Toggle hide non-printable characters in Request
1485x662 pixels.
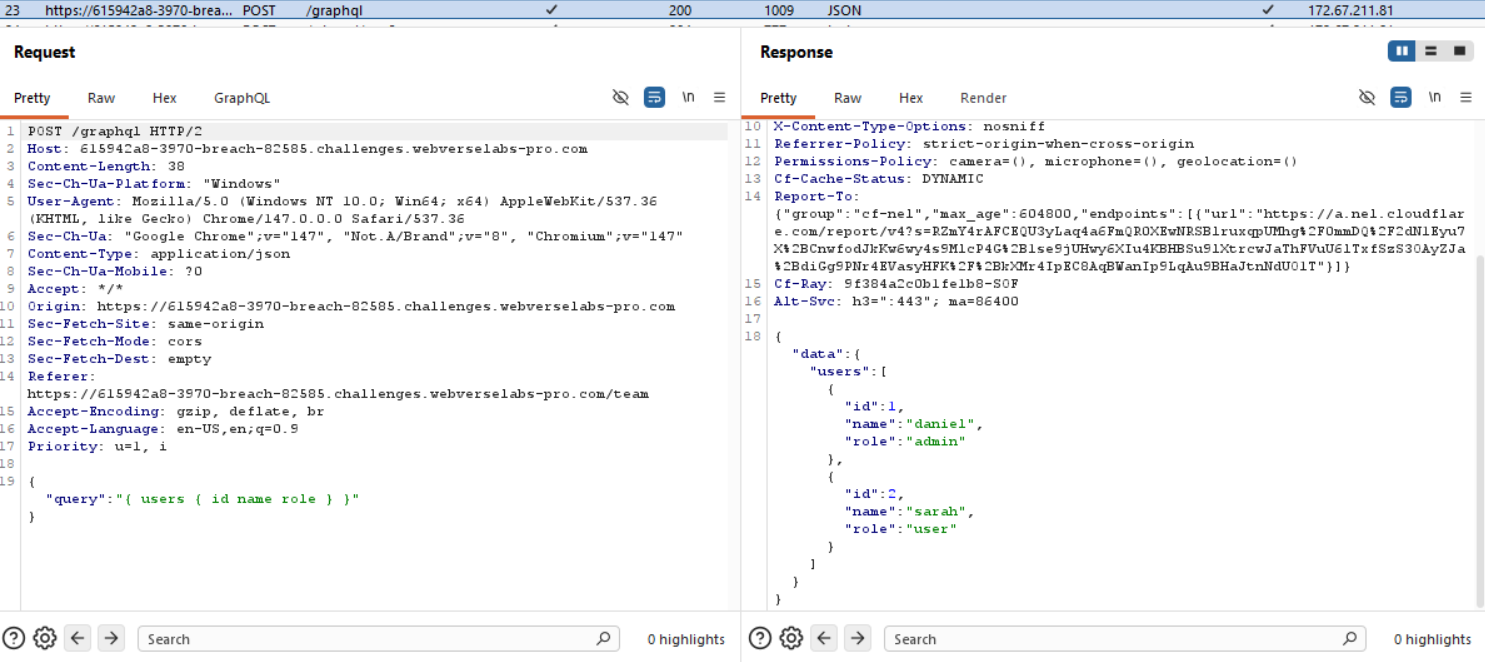(621, 97)
